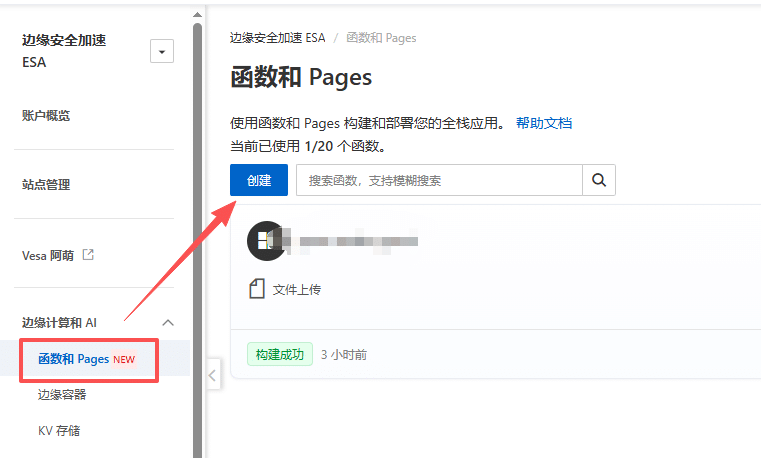Select the 边缘计算和 AI section header
Screen dimensions: 761x458
59,323
